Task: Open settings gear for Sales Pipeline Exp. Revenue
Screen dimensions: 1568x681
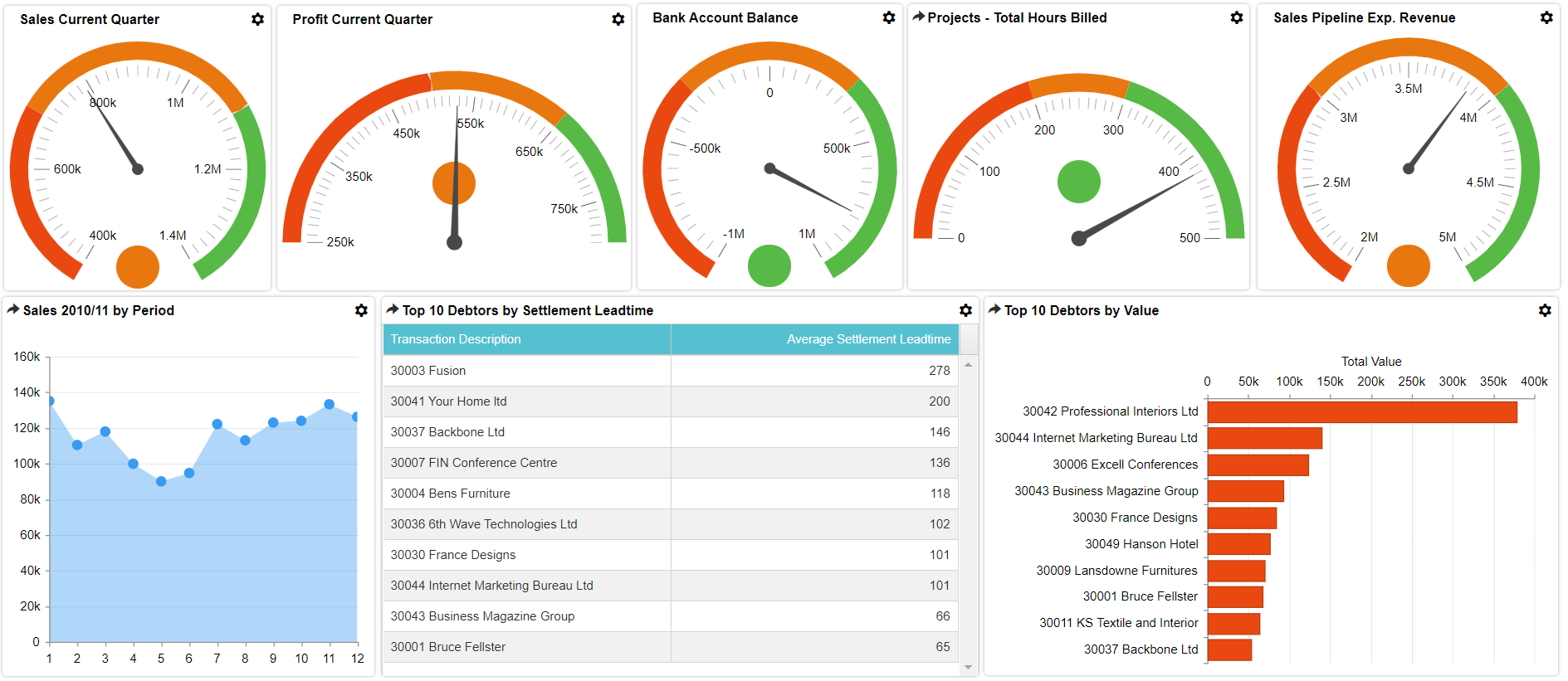Action: pyautogui.click(x=1546, y=17)
